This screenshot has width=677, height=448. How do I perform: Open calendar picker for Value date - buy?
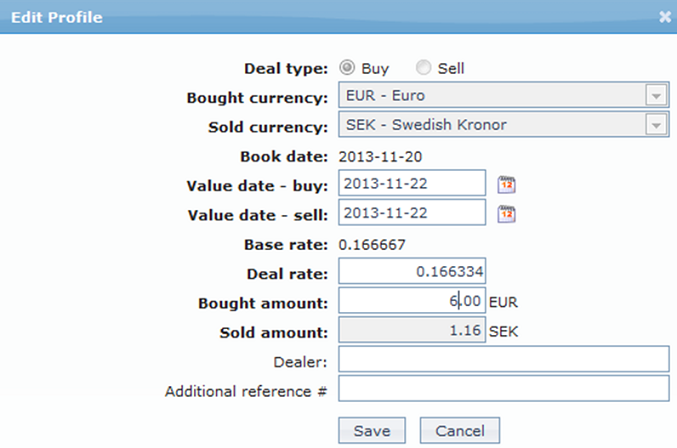pos(507,185)
